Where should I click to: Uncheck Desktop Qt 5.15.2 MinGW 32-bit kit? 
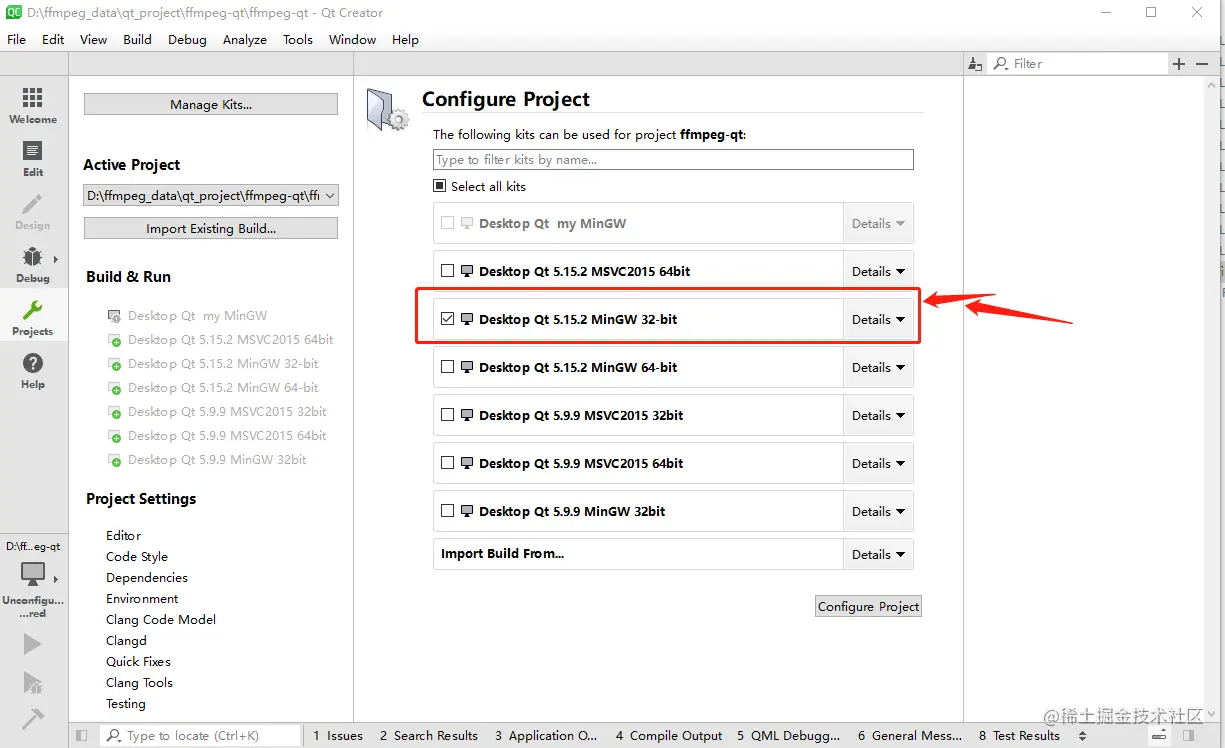click(447, 319)
